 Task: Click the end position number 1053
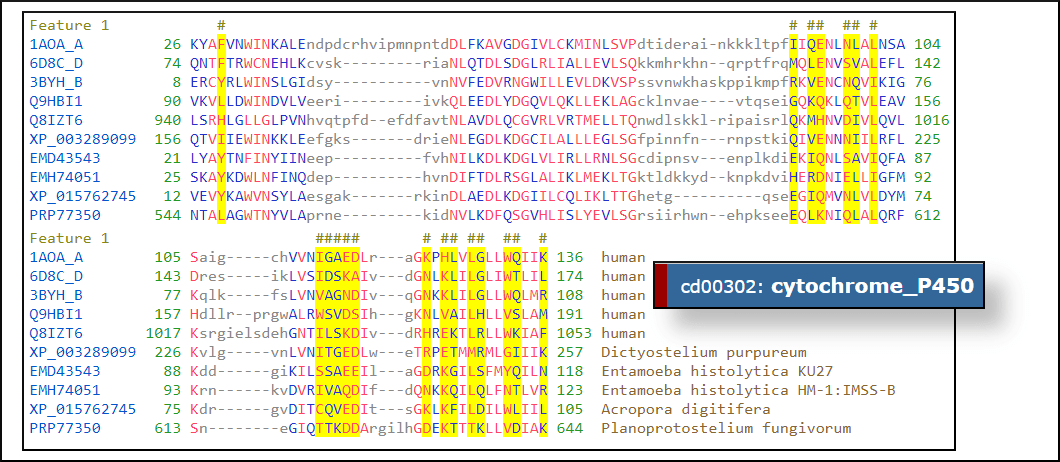[x=575, y=333]
